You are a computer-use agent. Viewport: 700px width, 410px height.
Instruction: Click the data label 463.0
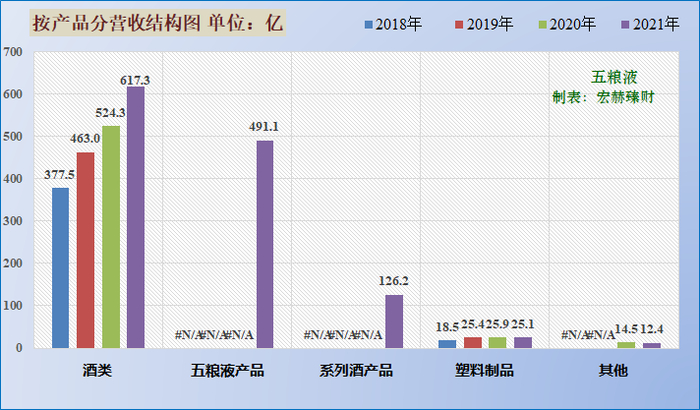coord(85,138)
